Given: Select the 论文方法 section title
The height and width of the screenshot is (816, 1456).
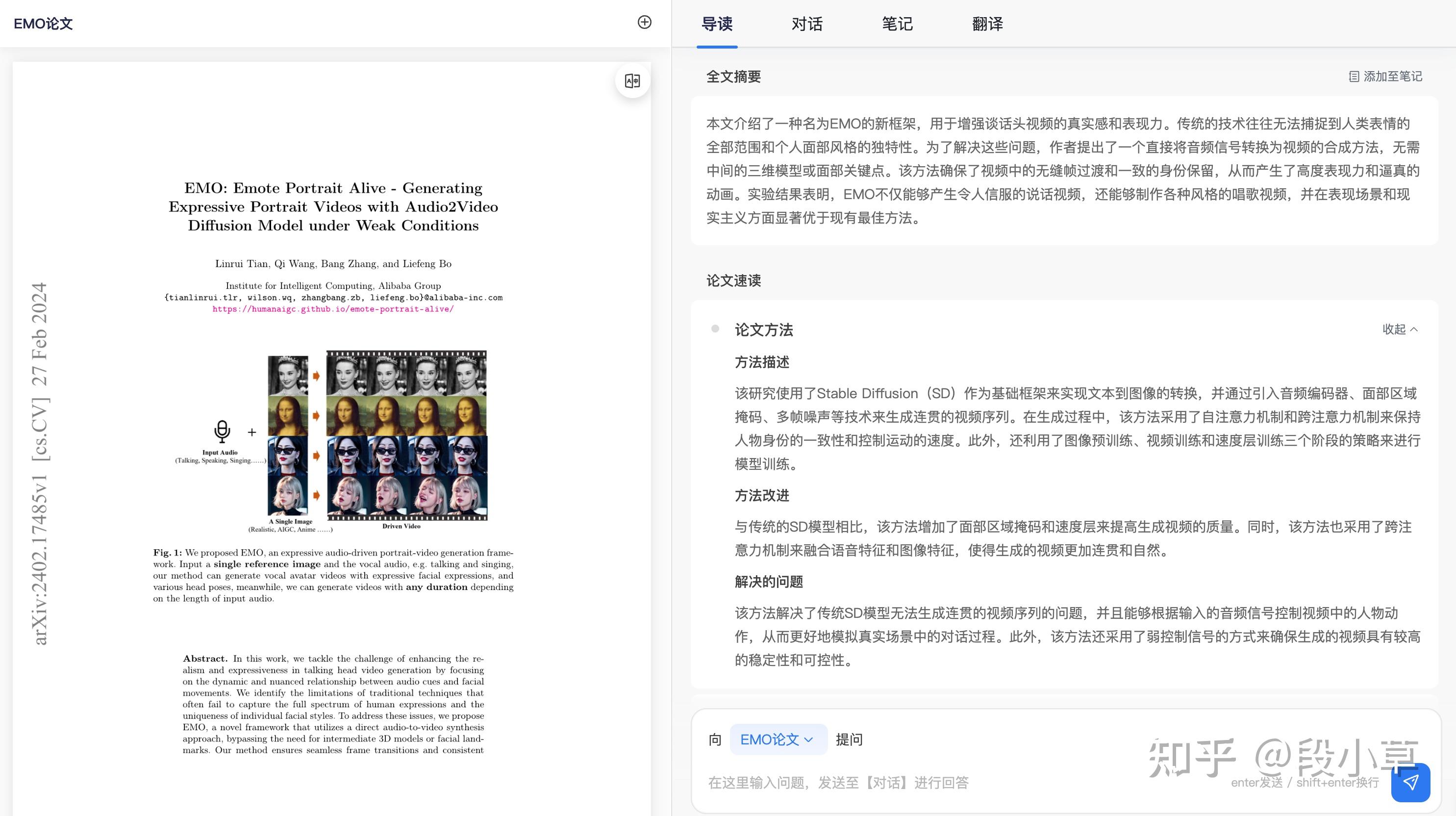Looking at the screenshot, I should coord(764,330).
